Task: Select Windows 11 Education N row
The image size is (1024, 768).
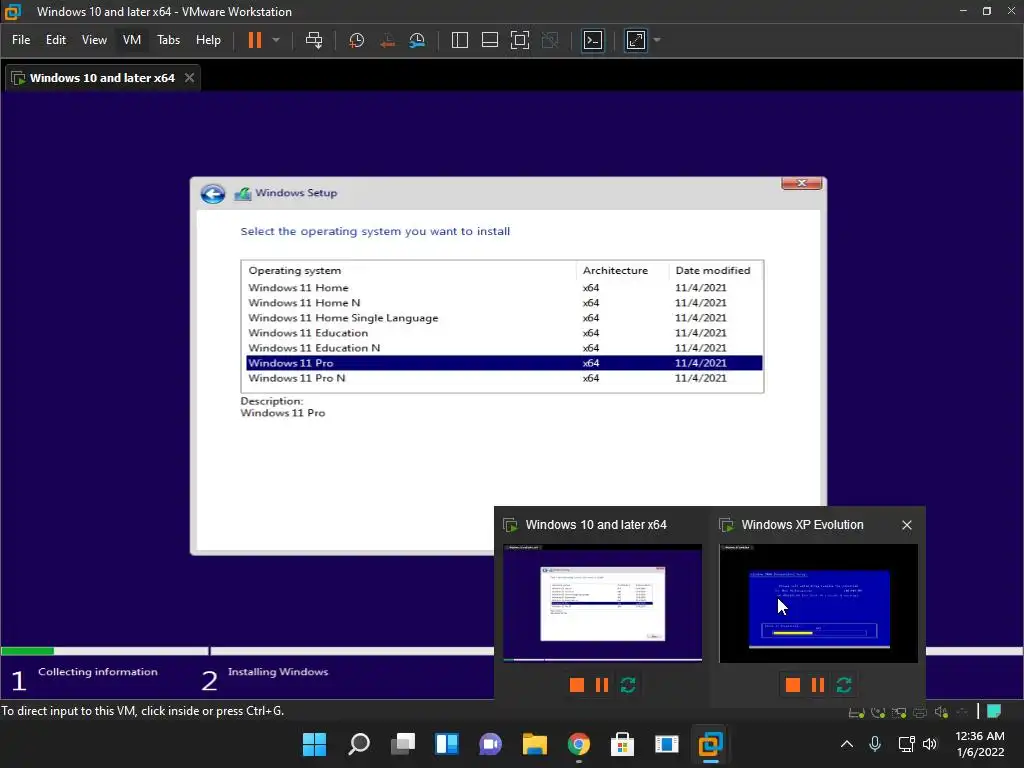Action: tap(504, 347)
